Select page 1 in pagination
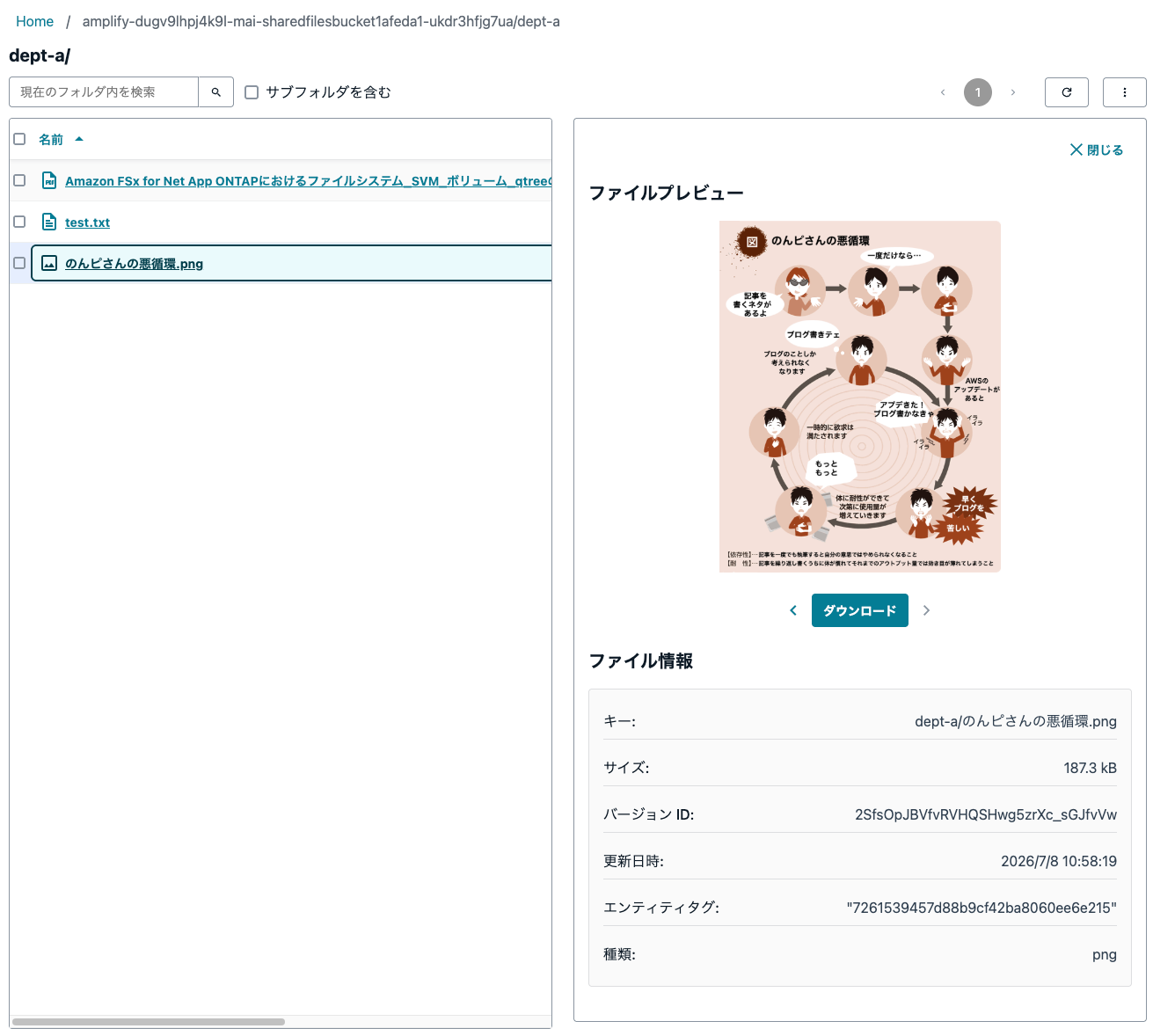This screenshot has width=1153, height=1036. (x=978, y=92)
